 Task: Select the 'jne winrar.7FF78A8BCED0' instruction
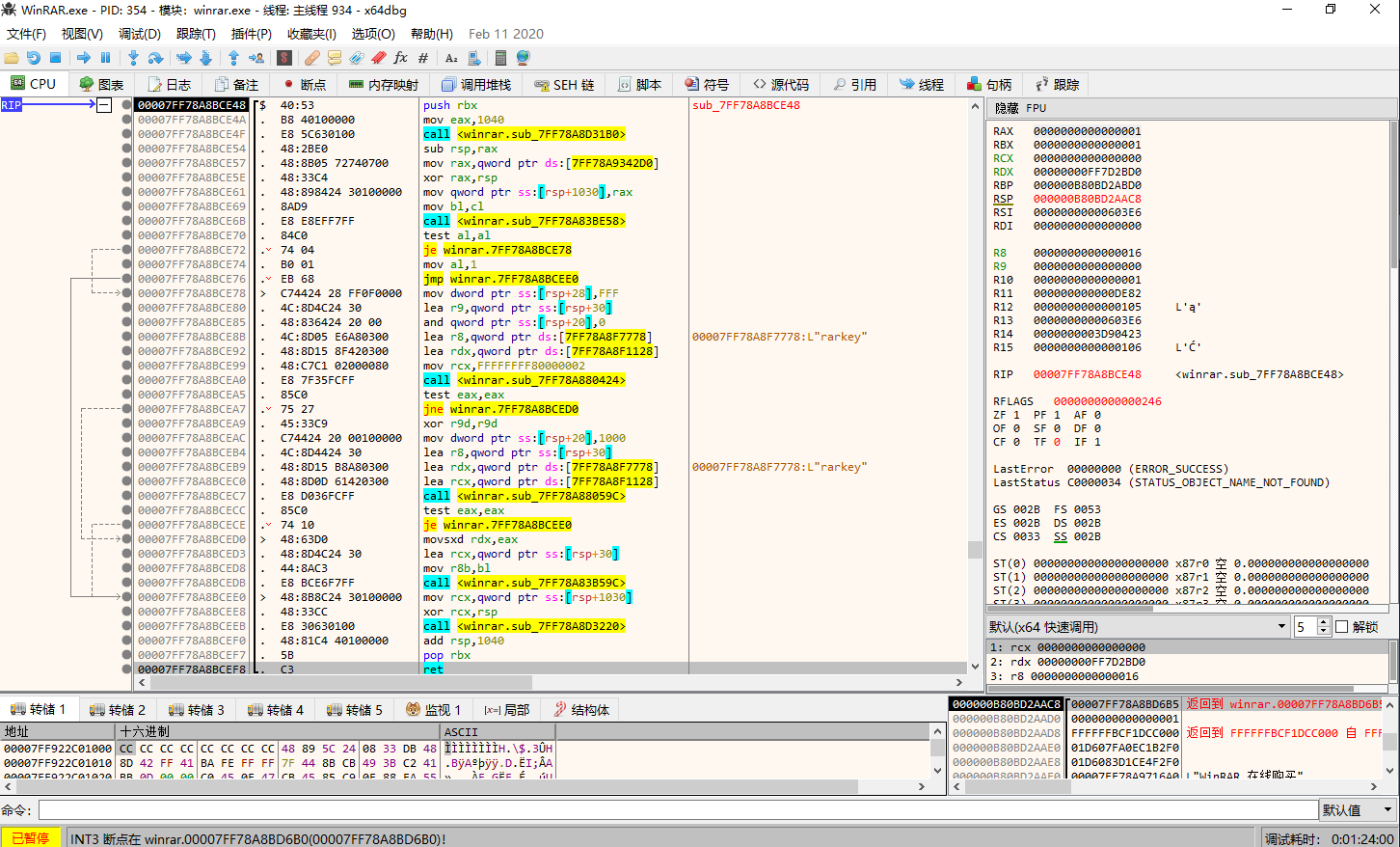coord(500,409)
